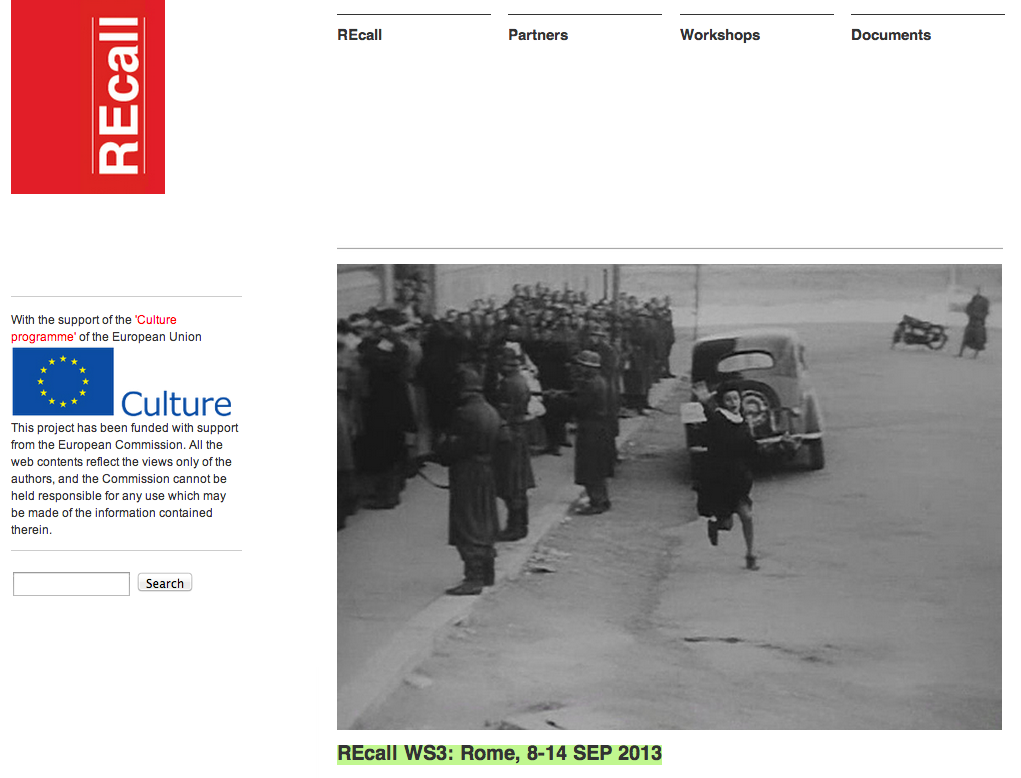The image size is (1021, 778).
Task: Focus the search text field
Action: pos(72,584)
